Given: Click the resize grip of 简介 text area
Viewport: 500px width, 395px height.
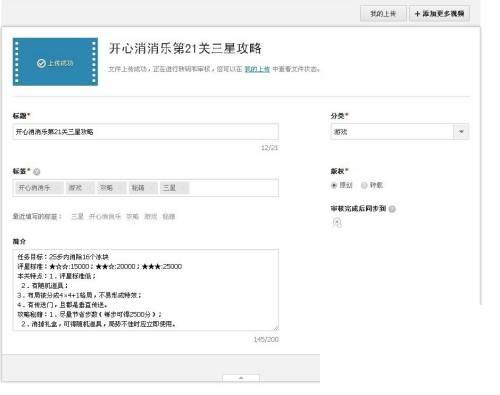Looking at the screenshot, I should point(276,328).
